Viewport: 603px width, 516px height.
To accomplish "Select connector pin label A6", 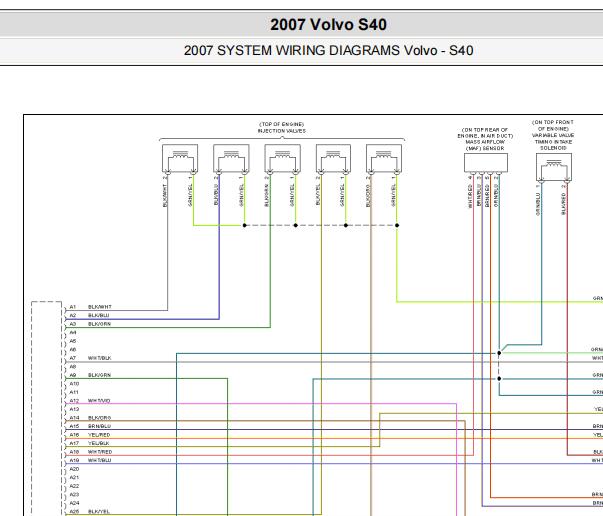I will coord(73,350).
